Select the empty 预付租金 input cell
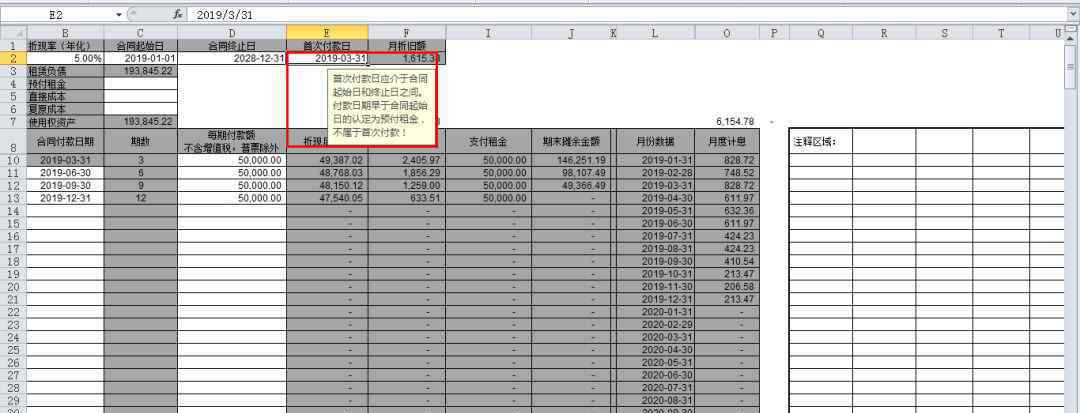This screenshot has height=413, width=1080. coord(140,84)
